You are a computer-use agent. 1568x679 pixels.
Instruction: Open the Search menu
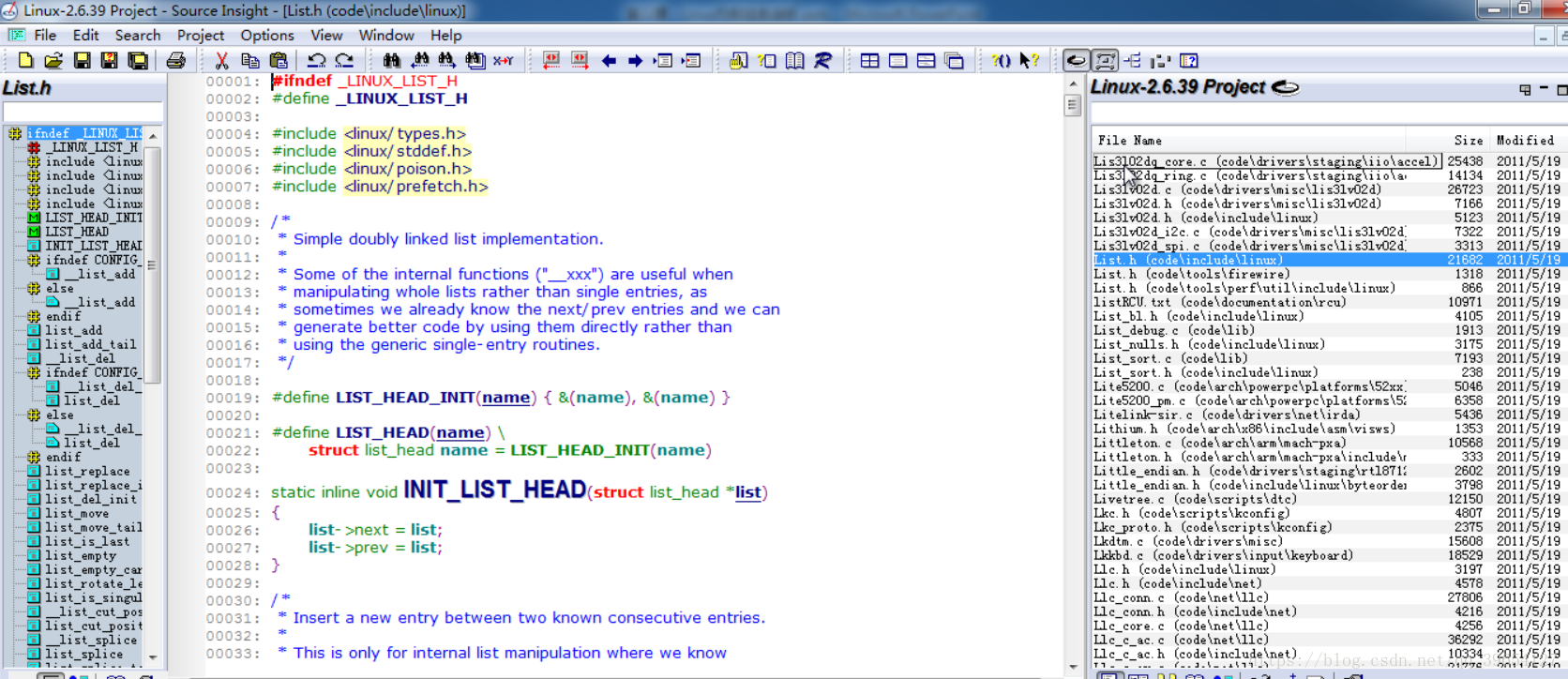(138, 35)
